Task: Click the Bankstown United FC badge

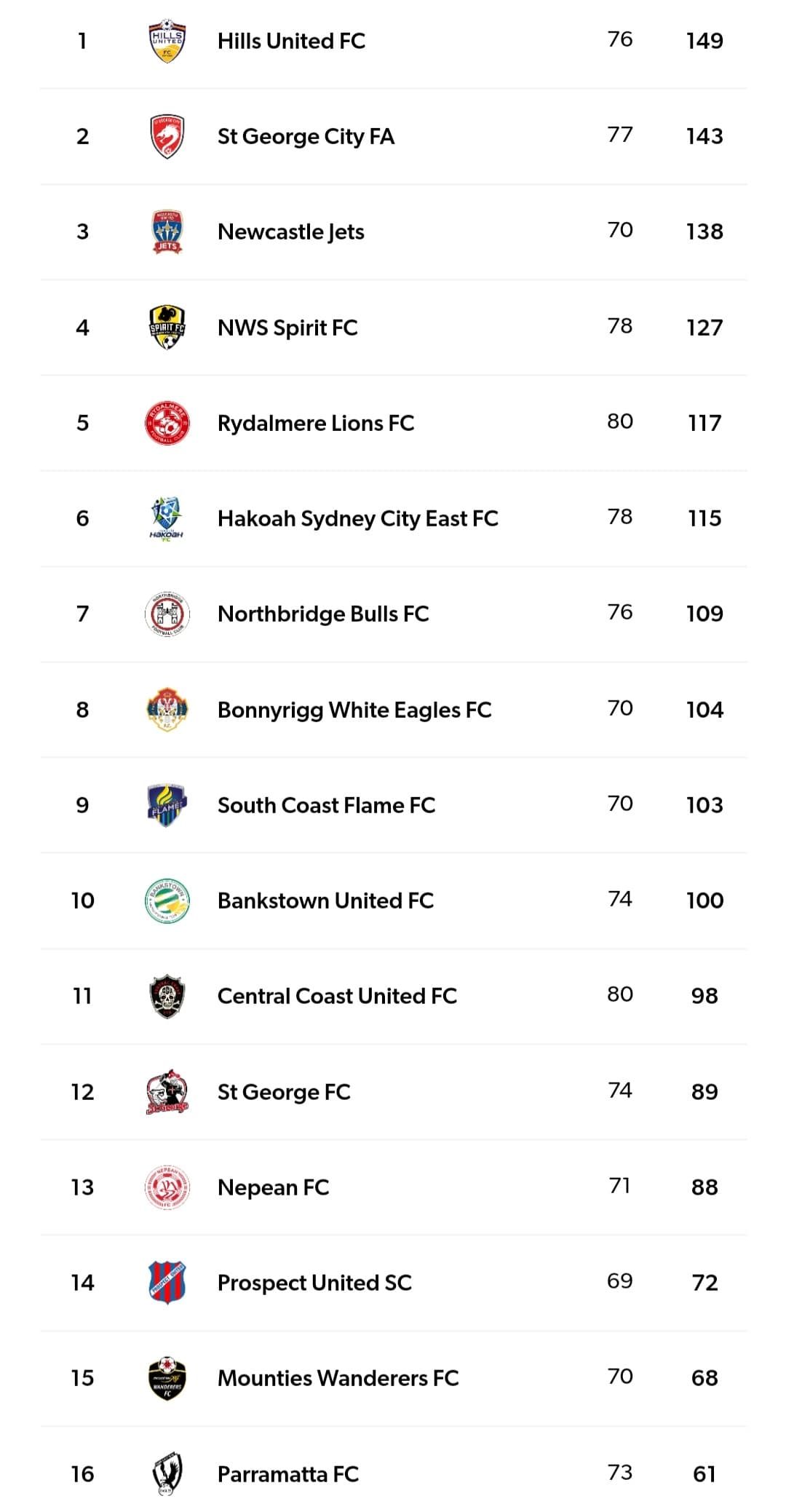Action: (167, 901)
